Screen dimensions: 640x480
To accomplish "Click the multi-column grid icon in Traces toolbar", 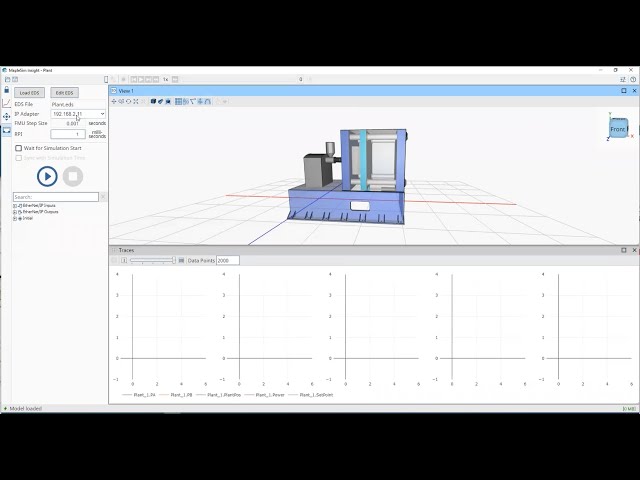I will click(x=181, y=260).
